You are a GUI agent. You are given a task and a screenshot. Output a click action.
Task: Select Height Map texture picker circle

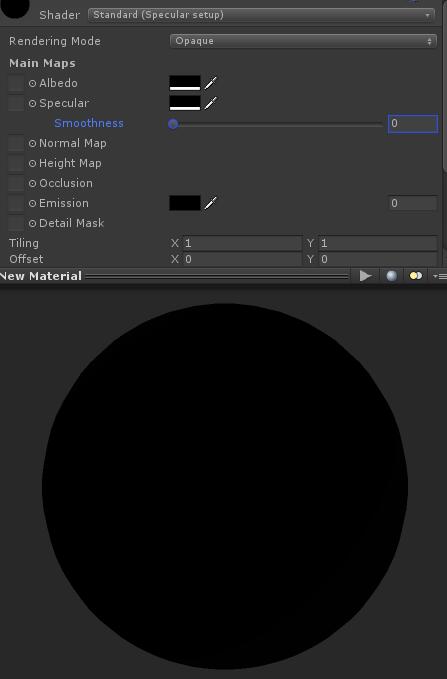click(x=32, y=163)
